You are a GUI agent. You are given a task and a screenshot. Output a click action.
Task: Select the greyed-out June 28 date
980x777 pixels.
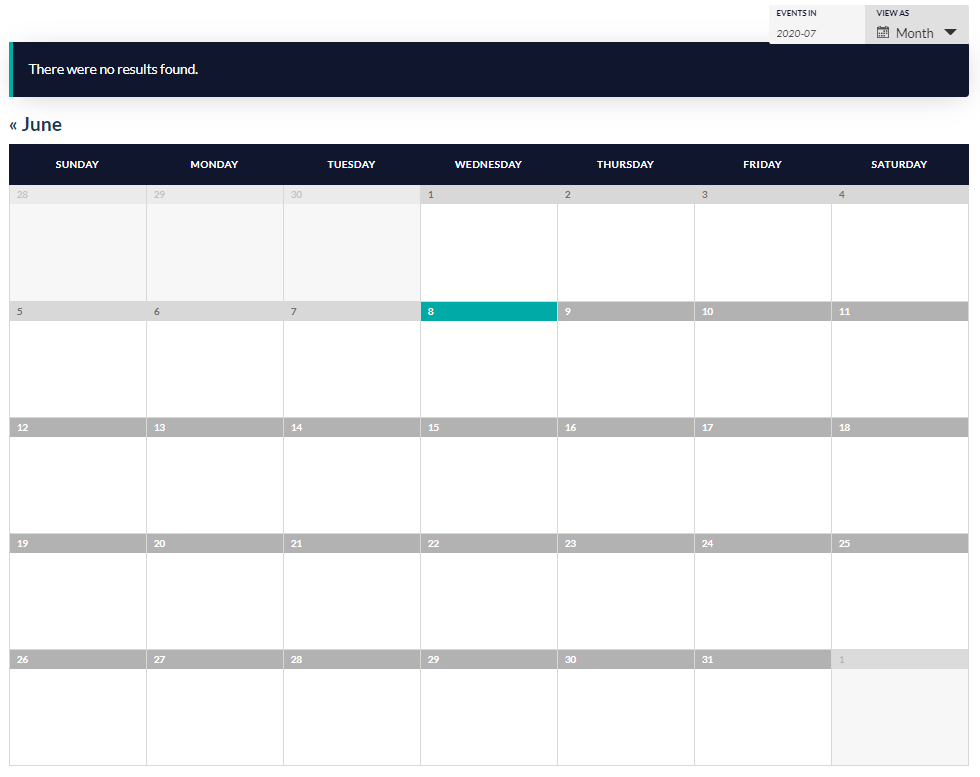[x=22, y=194]
